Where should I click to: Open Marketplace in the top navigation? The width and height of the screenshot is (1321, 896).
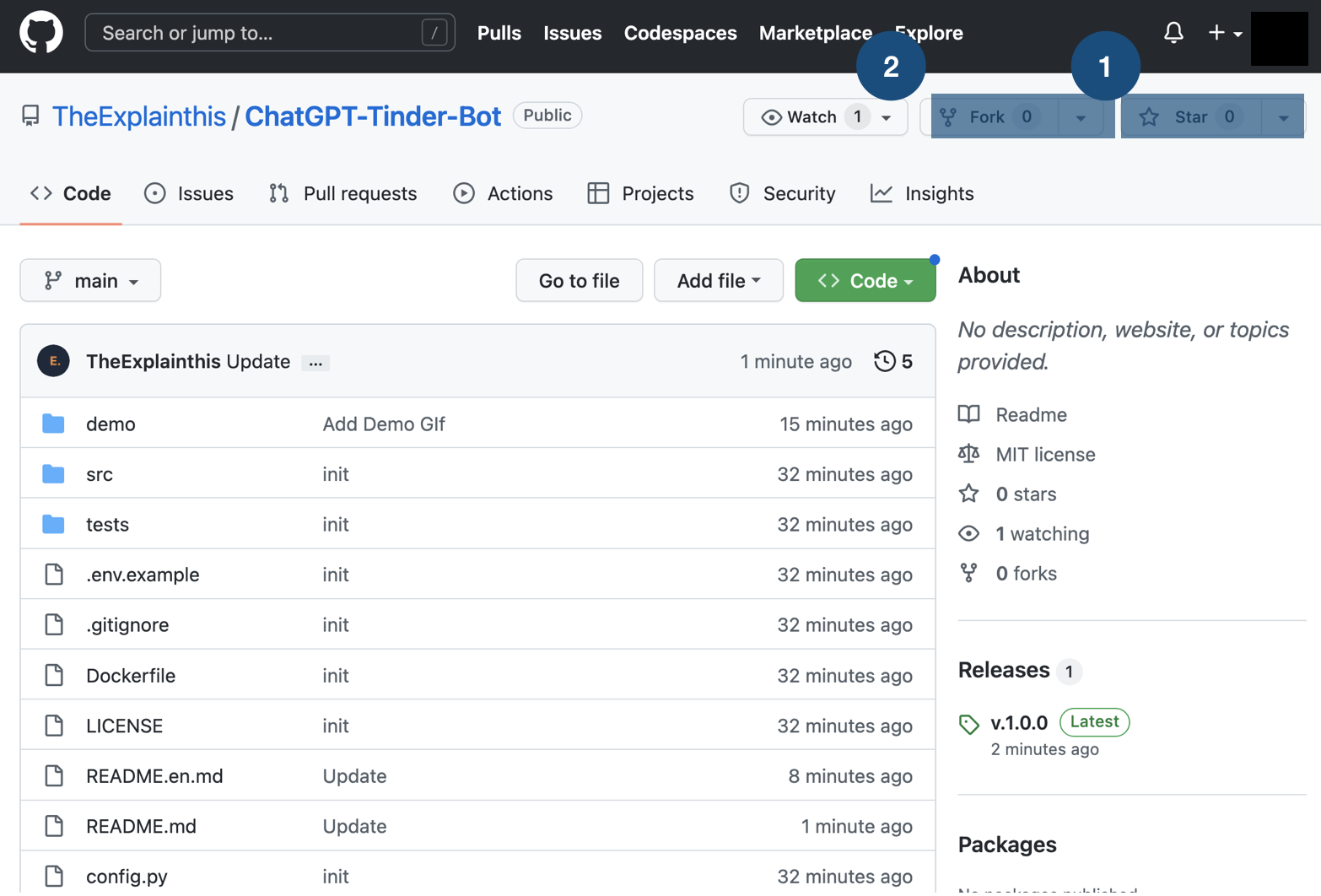pos(815,33)
